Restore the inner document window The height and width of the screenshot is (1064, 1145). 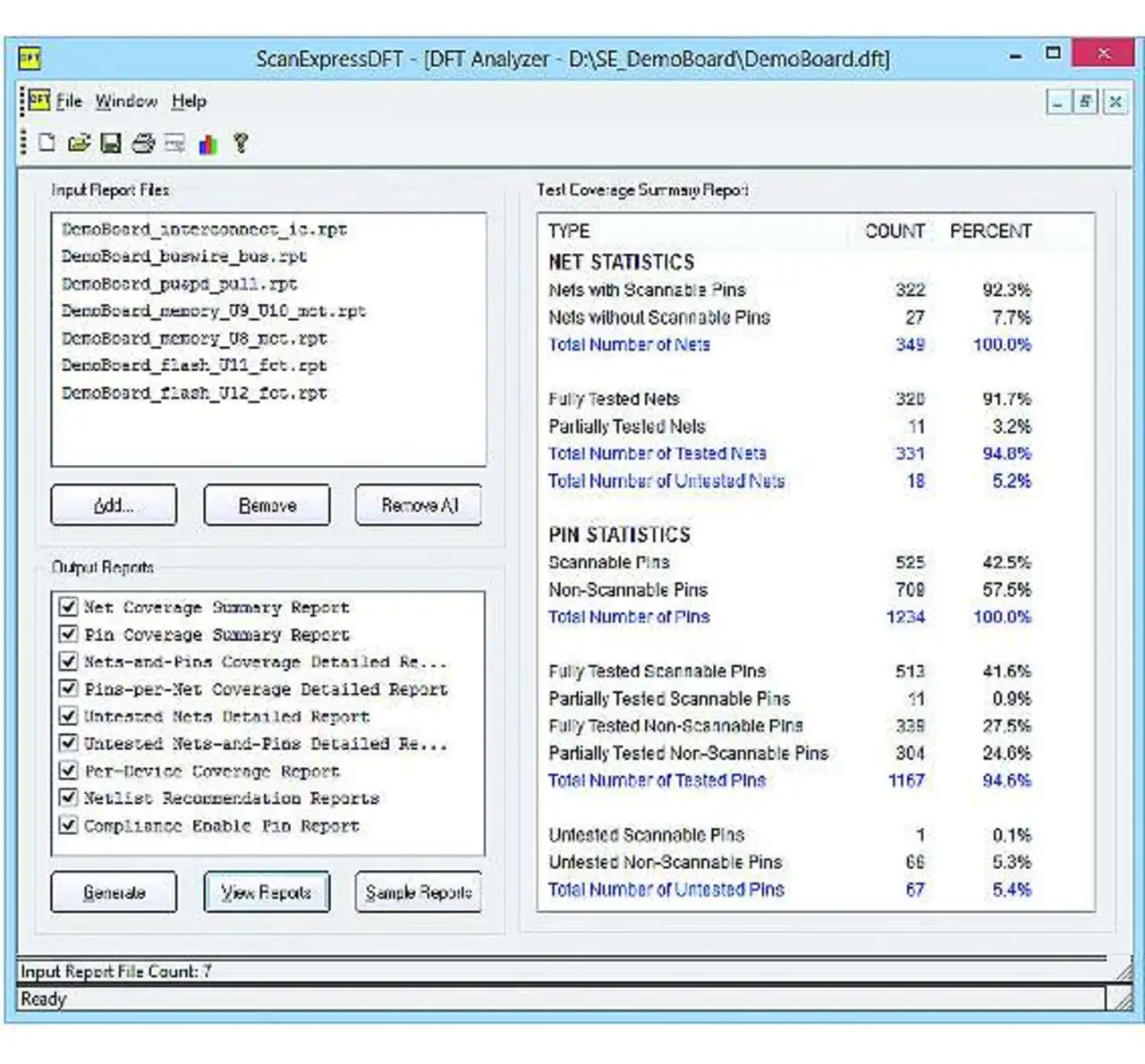1086,102
